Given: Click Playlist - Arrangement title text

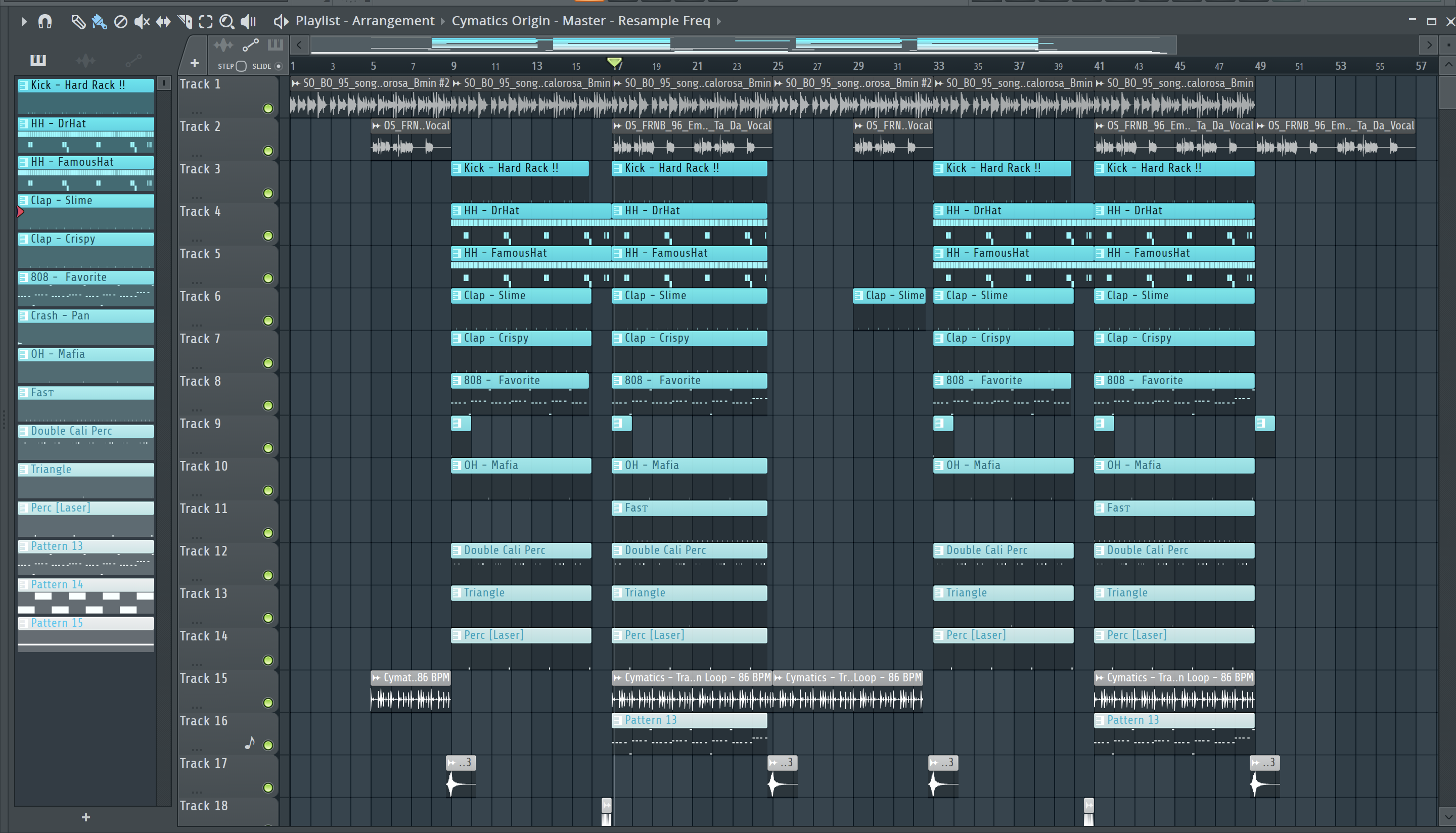Looking at the screenshot, I should pyautogui.click(x=365, y=21).
